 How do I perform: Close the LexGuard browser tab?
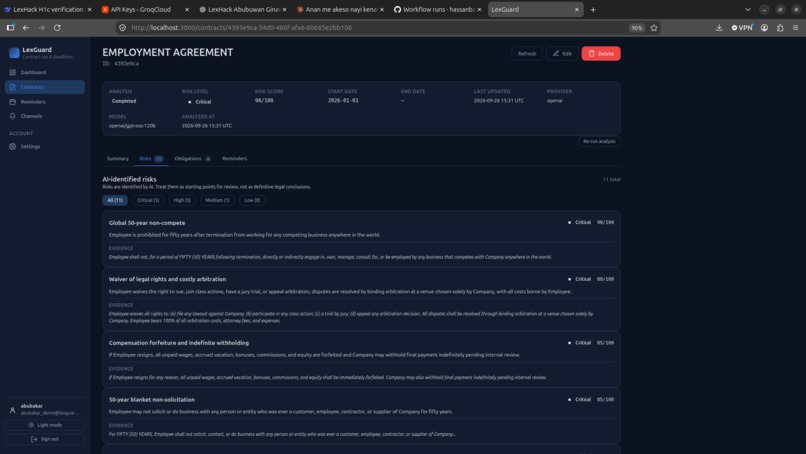(x=576, y=9)
